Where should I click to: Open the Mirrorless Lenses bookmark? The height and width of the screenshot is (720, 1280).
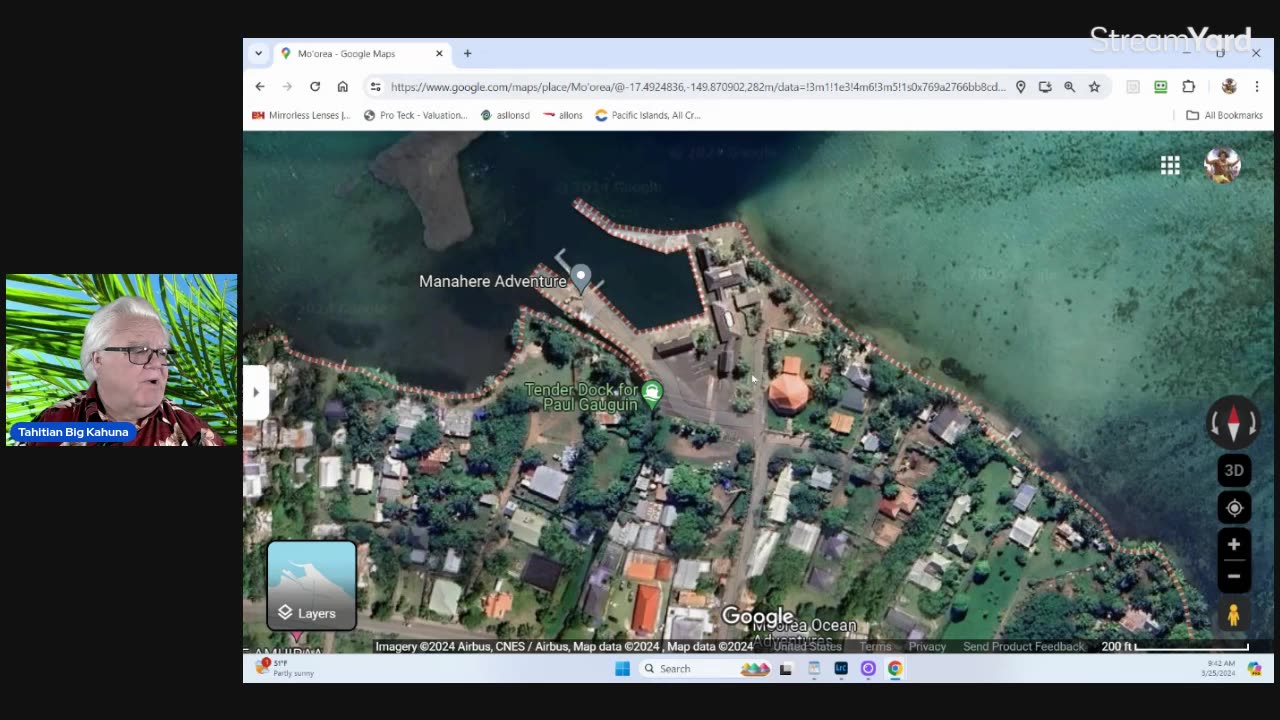coord(301,115)
